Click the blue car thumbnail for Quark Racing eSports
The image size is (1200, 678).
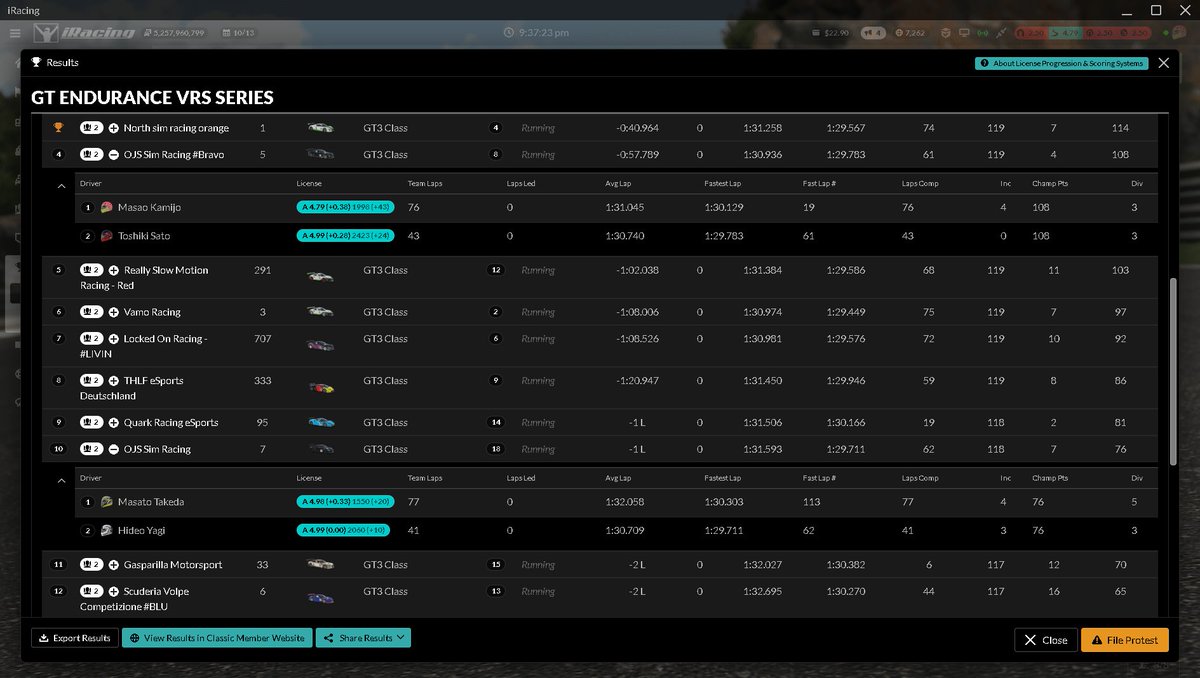point(320,423)
